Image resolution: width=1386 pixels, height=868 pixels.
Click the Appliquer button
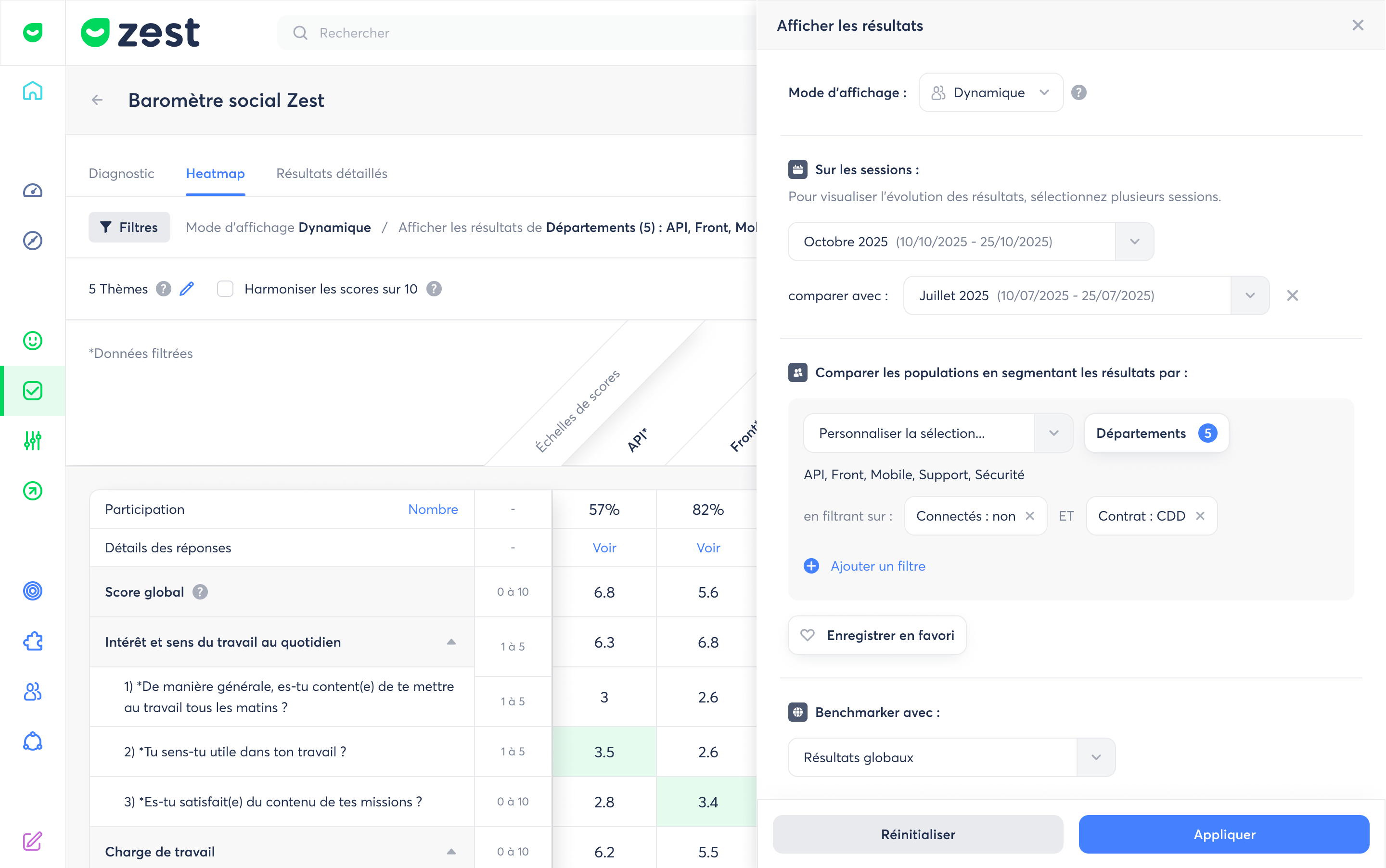tap(1223, 834)
